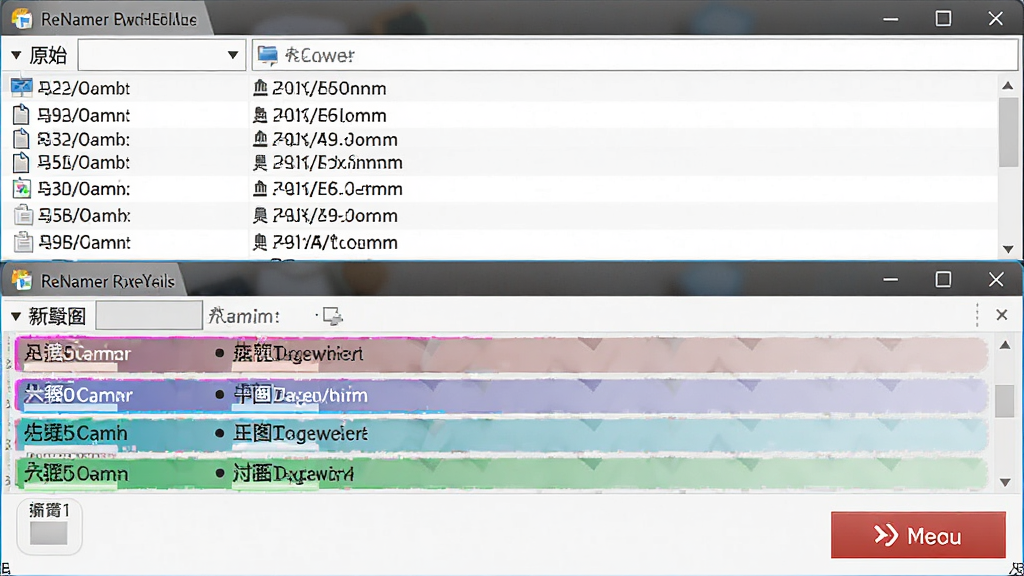Viewport: 1024px width, 576px height.
Task: Click the small icon before "2015/E50nnm"
Action: tap(260, 88)
